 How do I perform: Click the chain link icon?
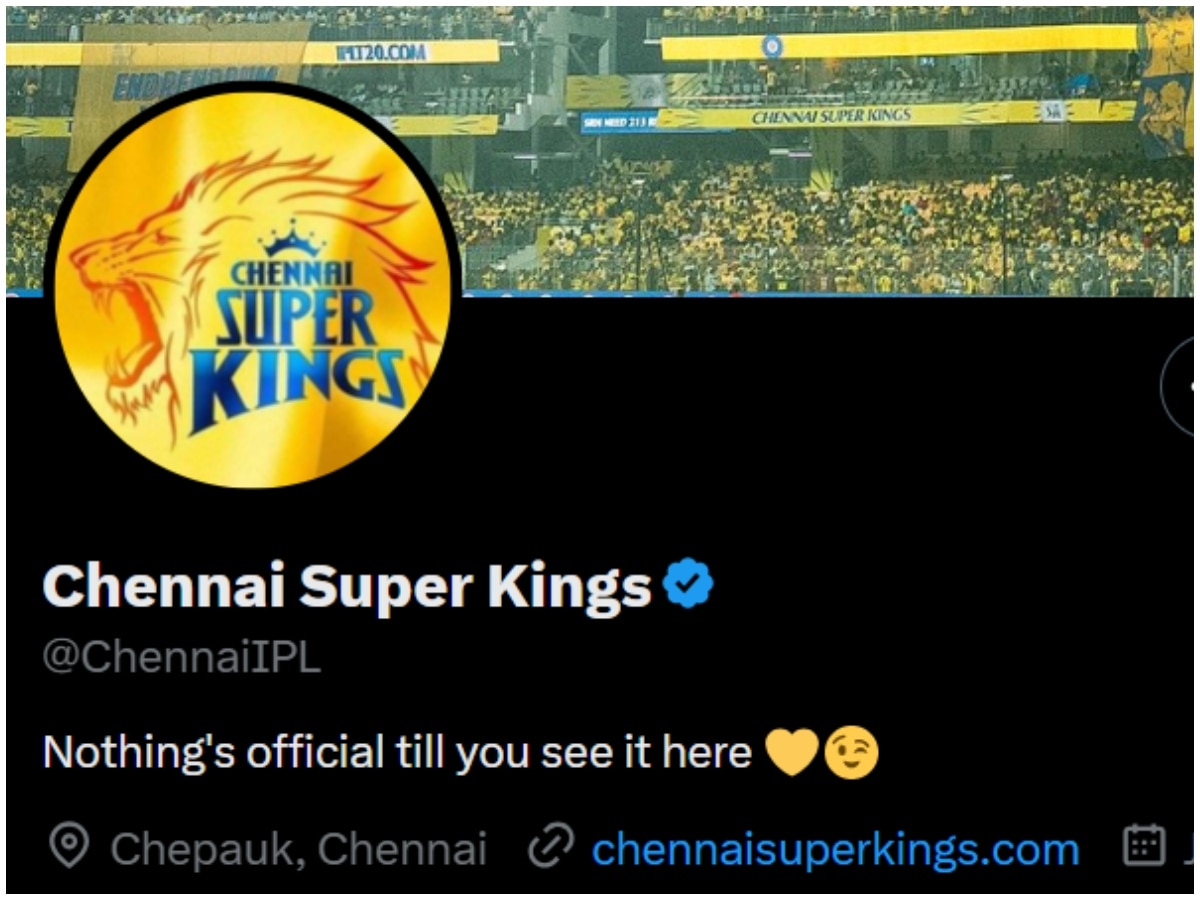point(551,848)
